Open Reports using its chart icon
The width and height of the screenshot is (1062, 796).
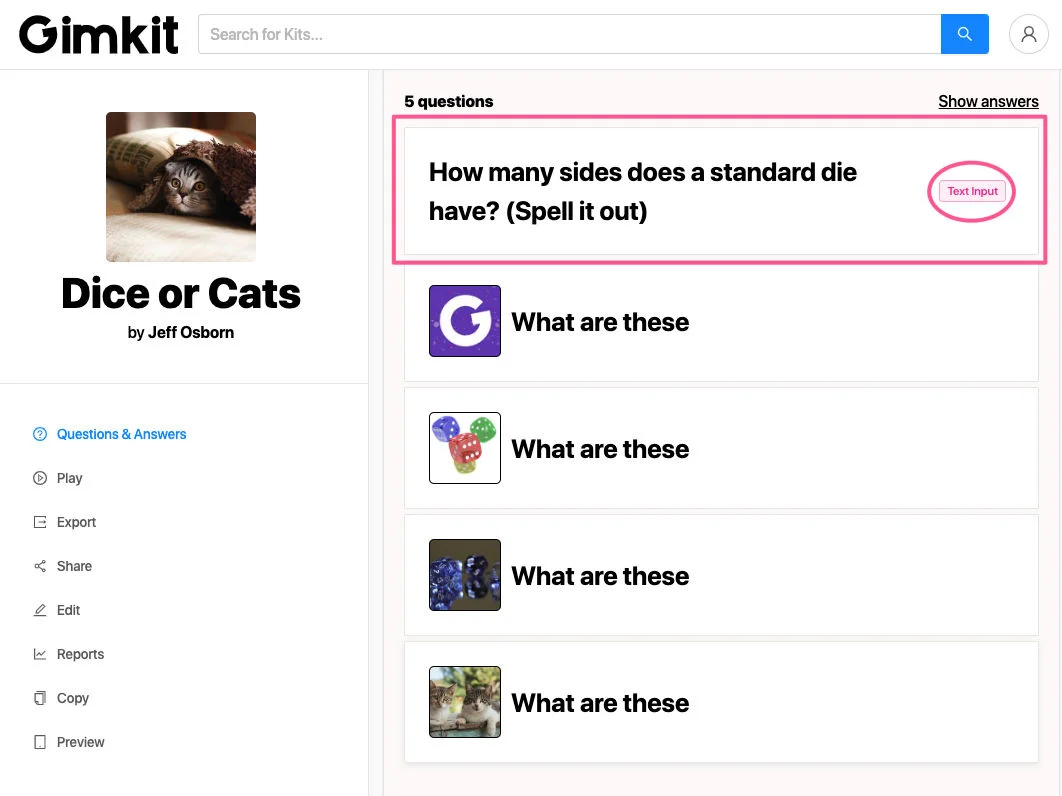tap(40, 654)
